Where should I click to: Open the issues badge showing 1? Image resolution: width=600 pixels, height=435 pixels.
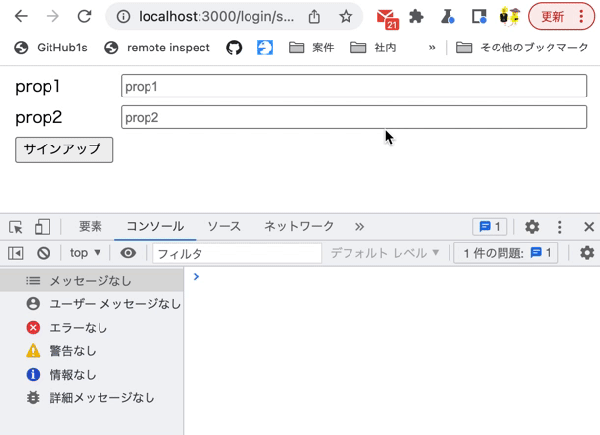(490, 227)
